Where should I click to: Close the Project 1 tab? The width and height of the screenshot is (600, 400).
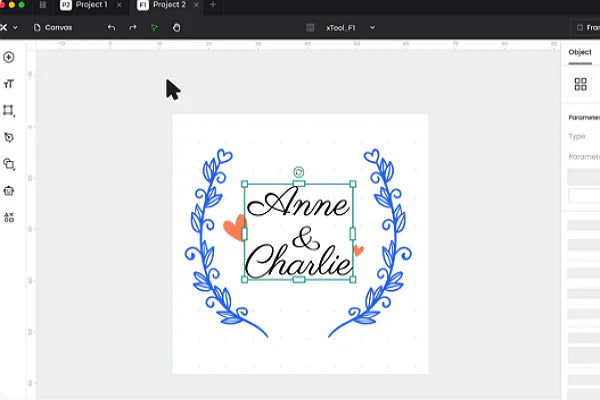coord(119,5)
